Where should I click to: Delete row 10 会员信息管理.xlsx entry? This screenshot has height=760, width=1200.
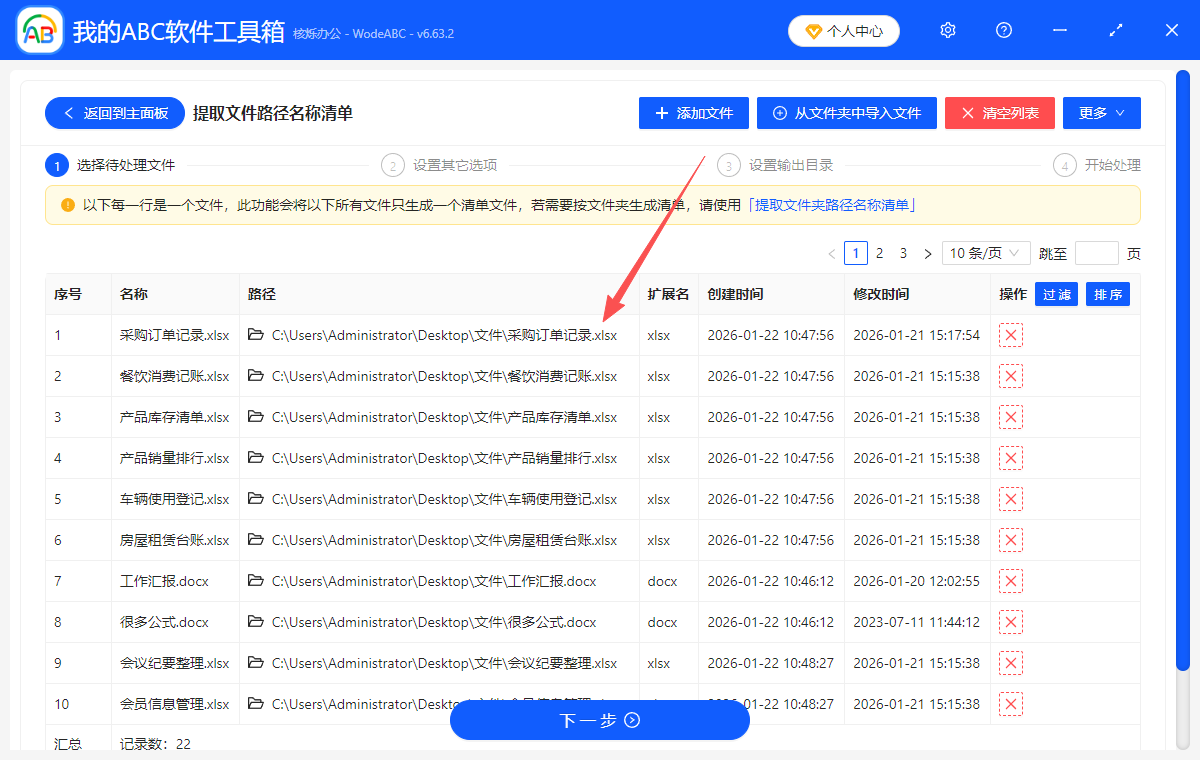[1010, 704]
